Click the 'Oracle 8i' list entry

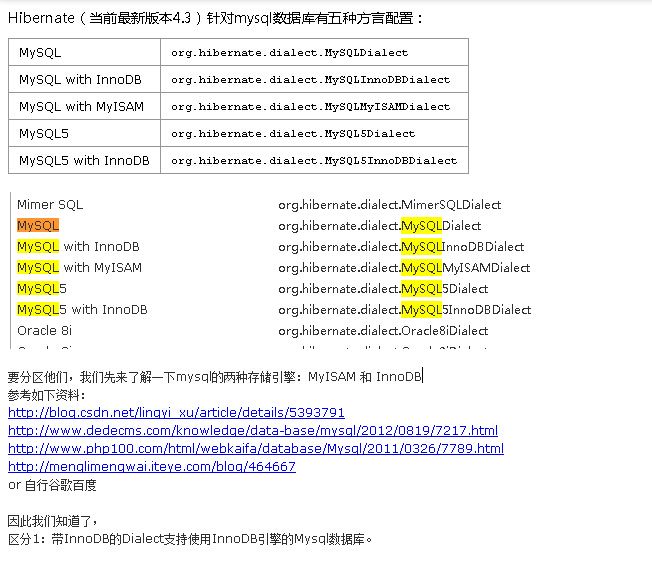(x=44, y=331)
